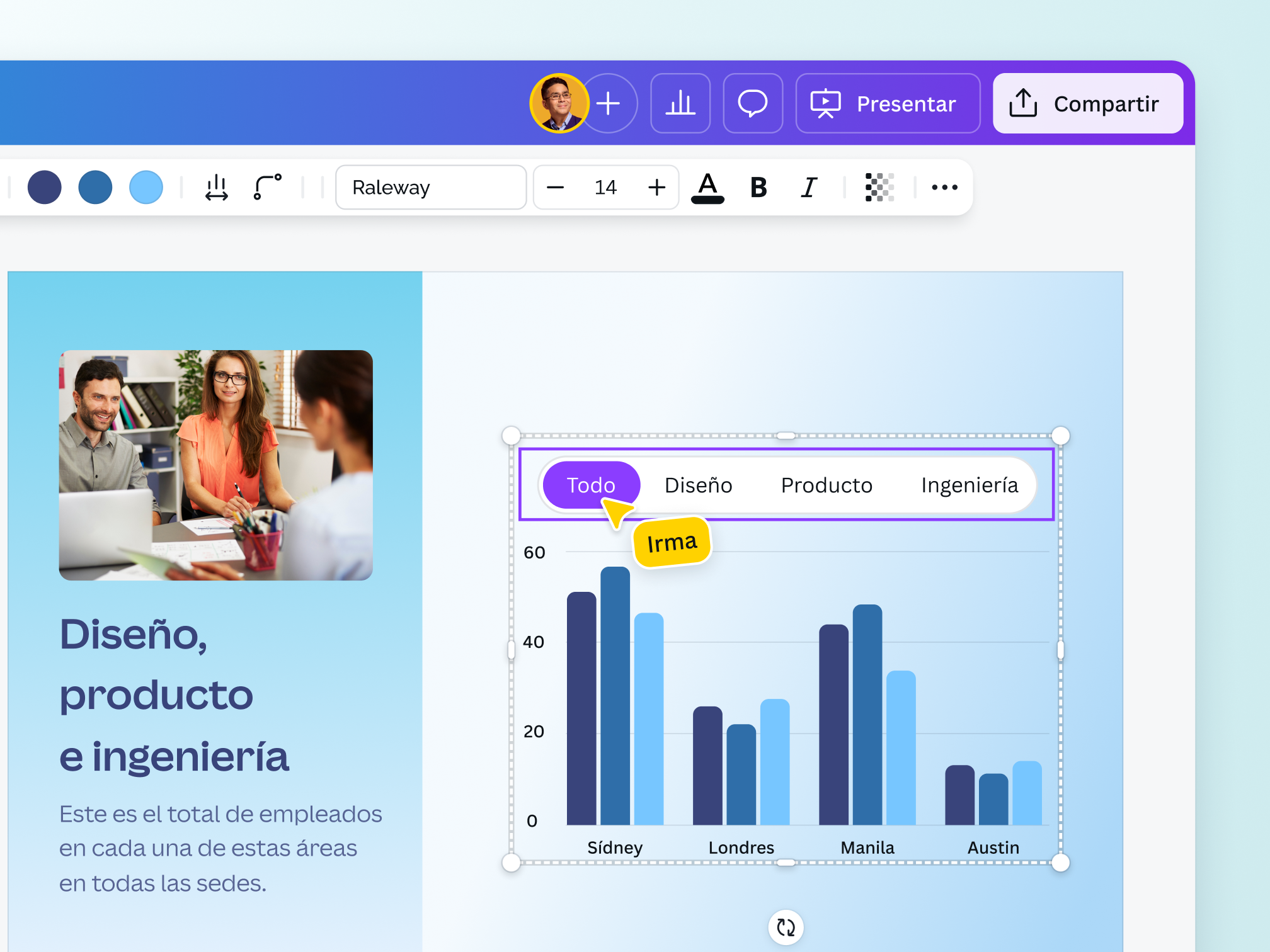This screenshot has height=952, width=1270.
Task: Toggle italic formatting
Action: coord(809,187)
